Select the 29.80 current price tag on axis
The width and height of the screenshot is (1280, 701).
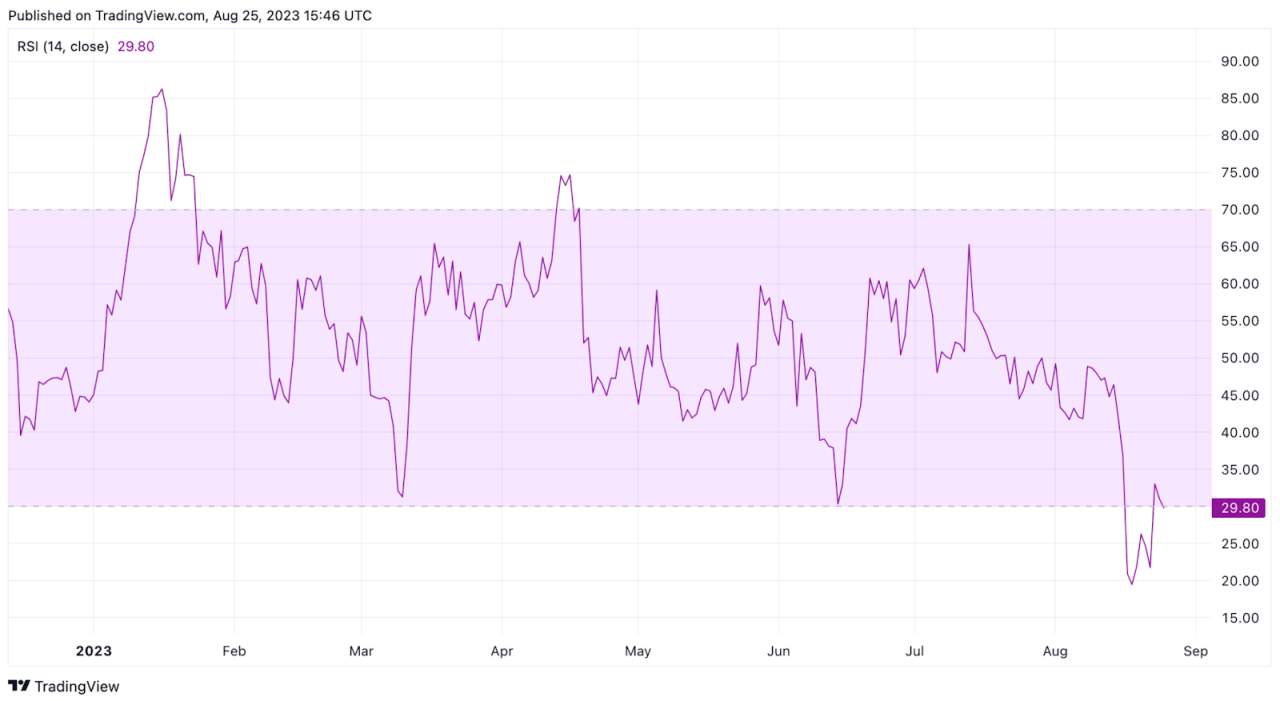(1238, 508)
